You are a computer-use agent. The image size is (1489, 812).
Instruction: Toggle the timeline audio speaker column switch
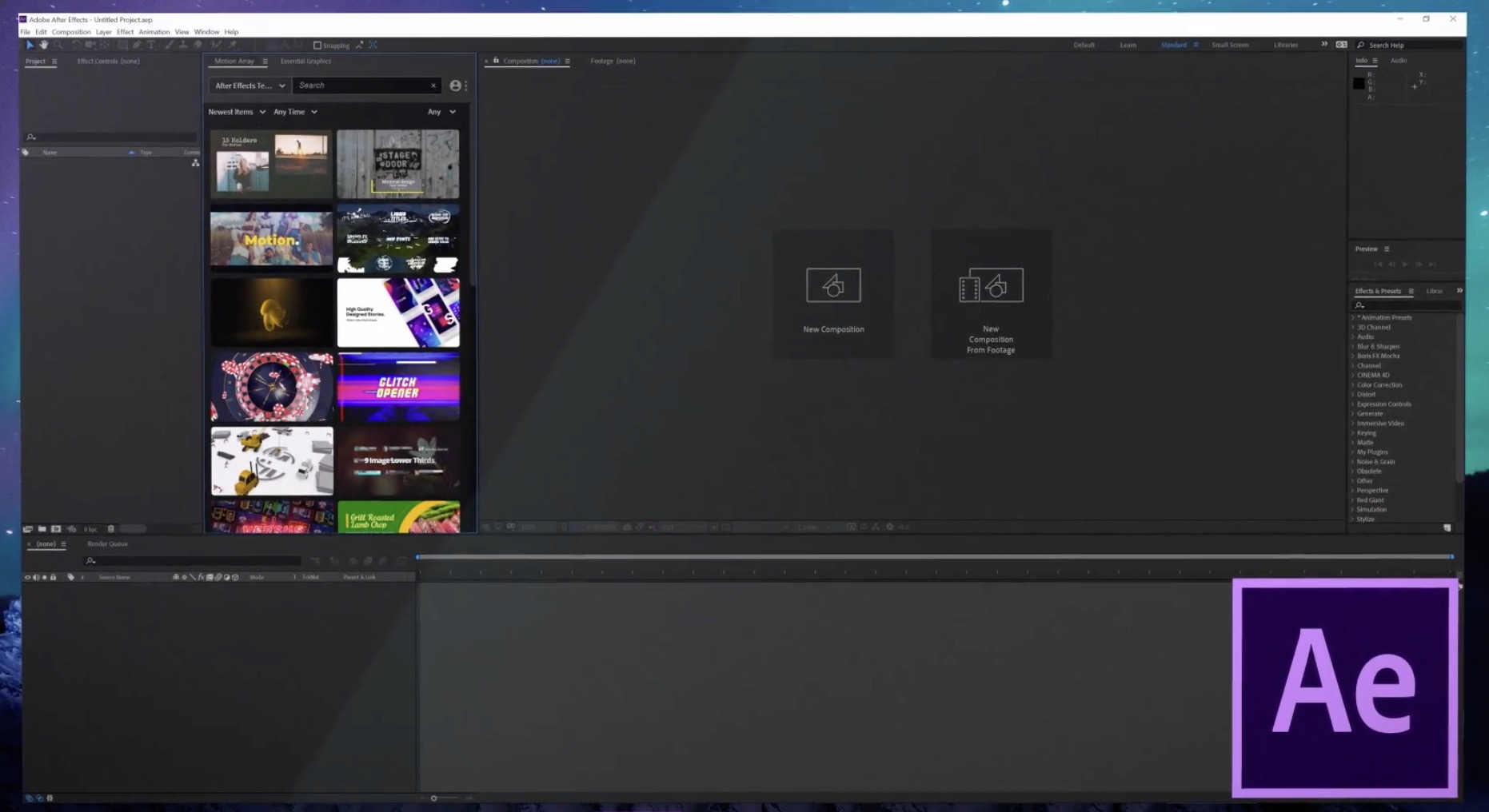36,577
